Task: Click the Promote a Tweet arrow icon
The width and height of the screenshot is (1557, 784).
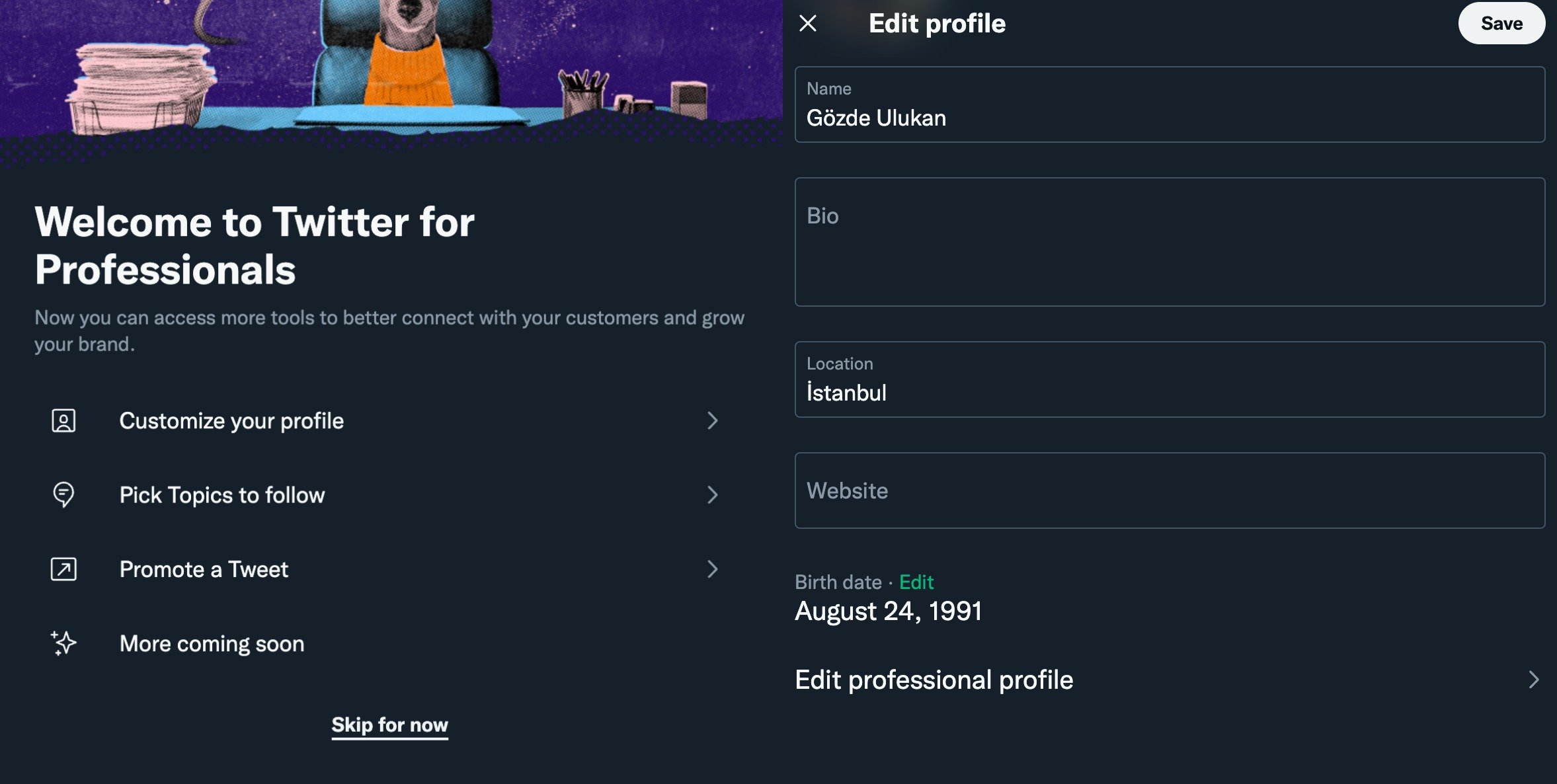Action: (x=63, y=569)
